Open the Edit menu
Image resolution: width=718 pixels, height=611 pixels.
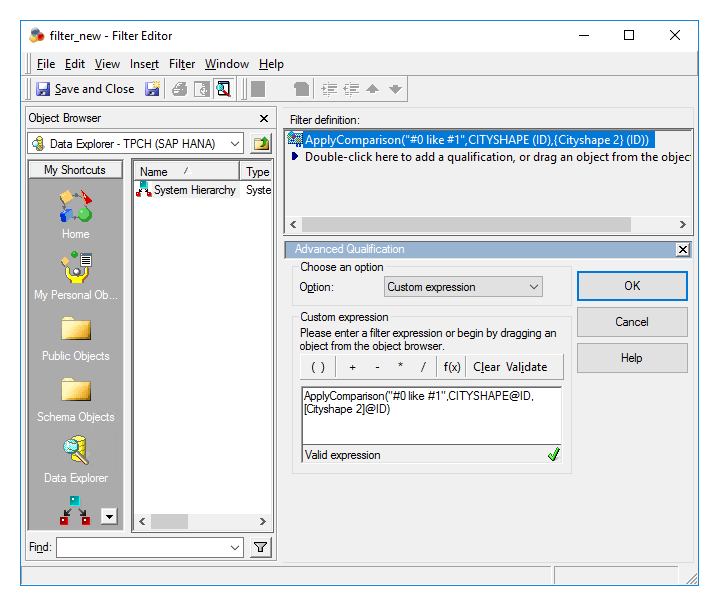pos(75,64)
